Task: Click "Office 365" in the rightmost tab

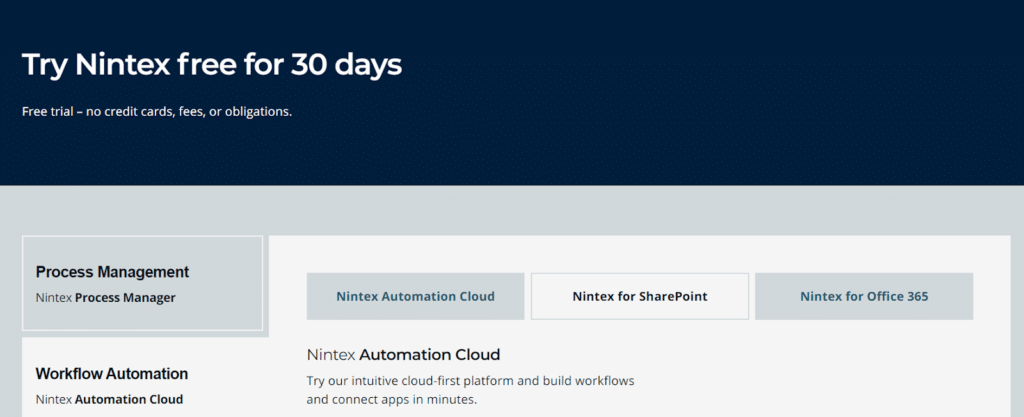Action: pyautogui.click(x=895, y=296)
